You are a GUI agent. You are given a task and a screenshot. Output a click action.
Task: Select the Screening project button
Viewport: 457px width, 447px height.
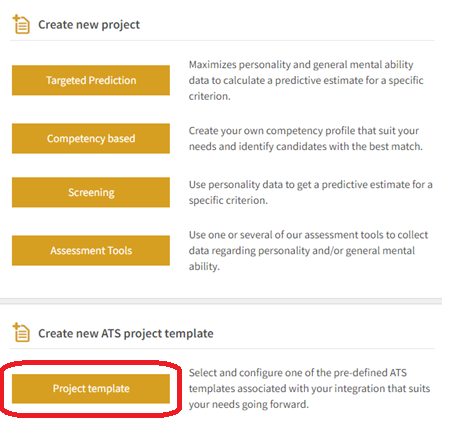tap(91, 192)
